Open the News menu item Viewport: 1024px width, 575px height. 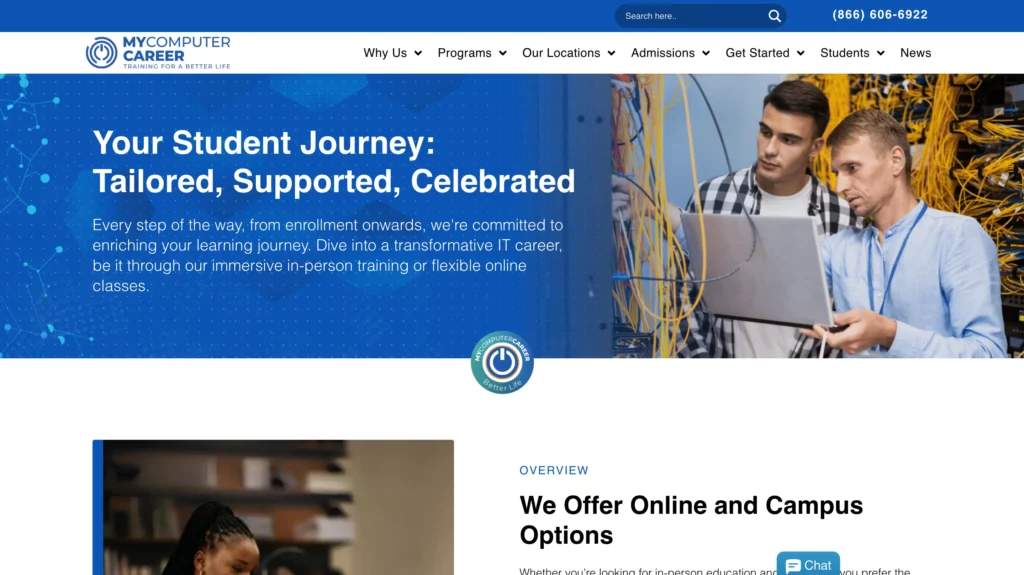(916, 53)
